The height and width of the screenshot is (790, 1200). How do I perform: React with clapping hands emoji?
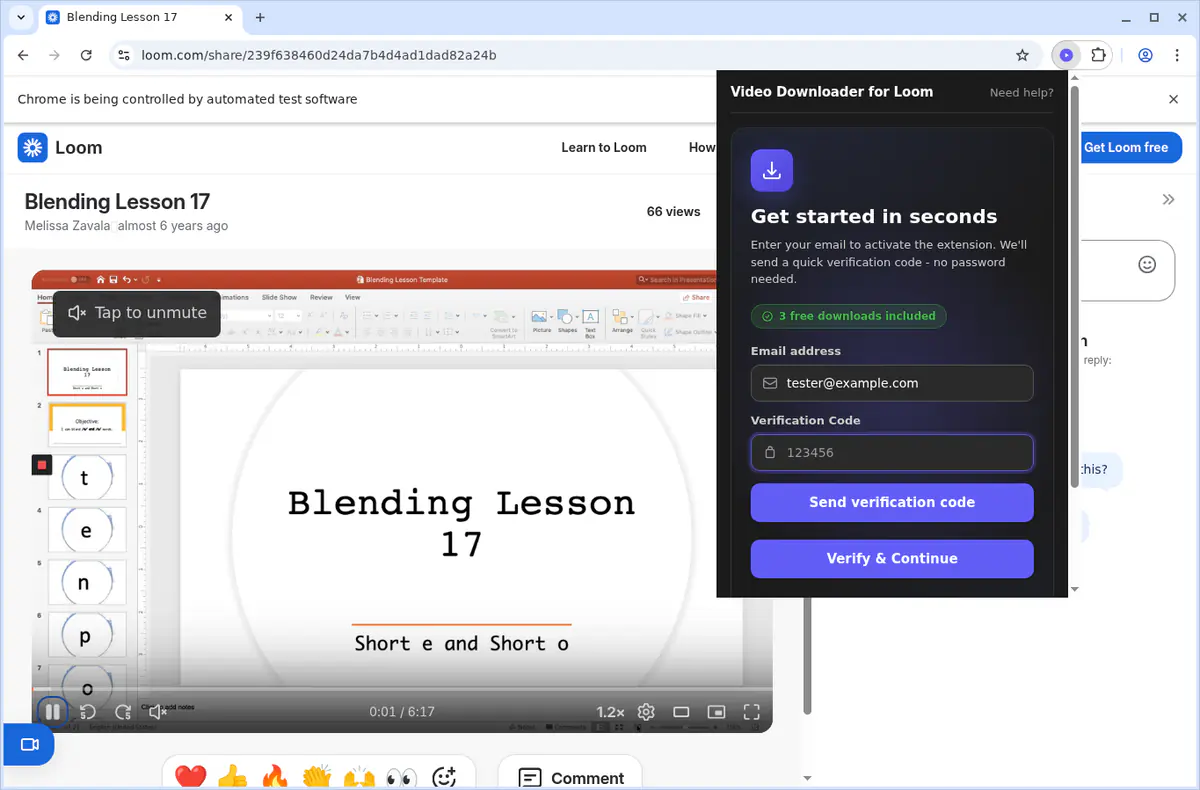point(317,777)
